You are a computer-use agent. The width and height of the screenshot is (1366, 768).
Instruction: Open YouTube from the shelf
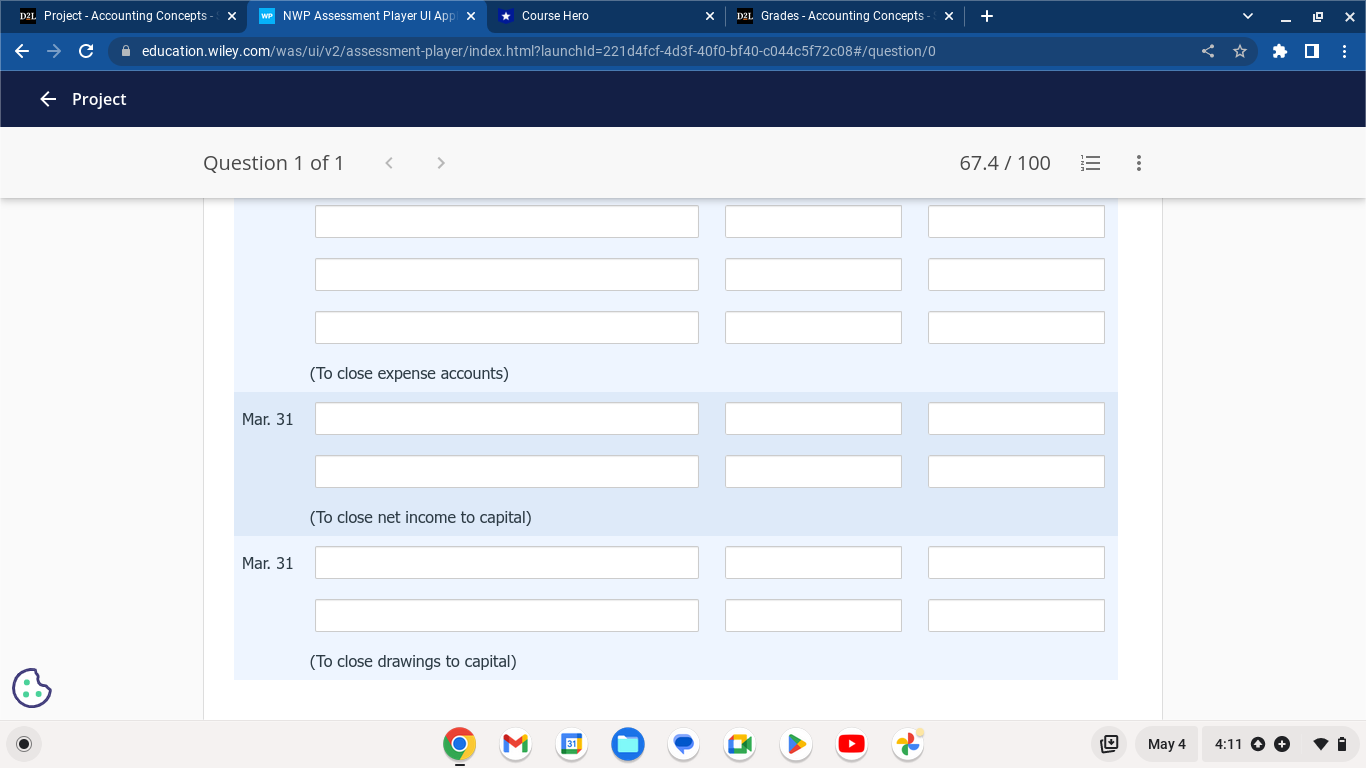tap(851, 744)
